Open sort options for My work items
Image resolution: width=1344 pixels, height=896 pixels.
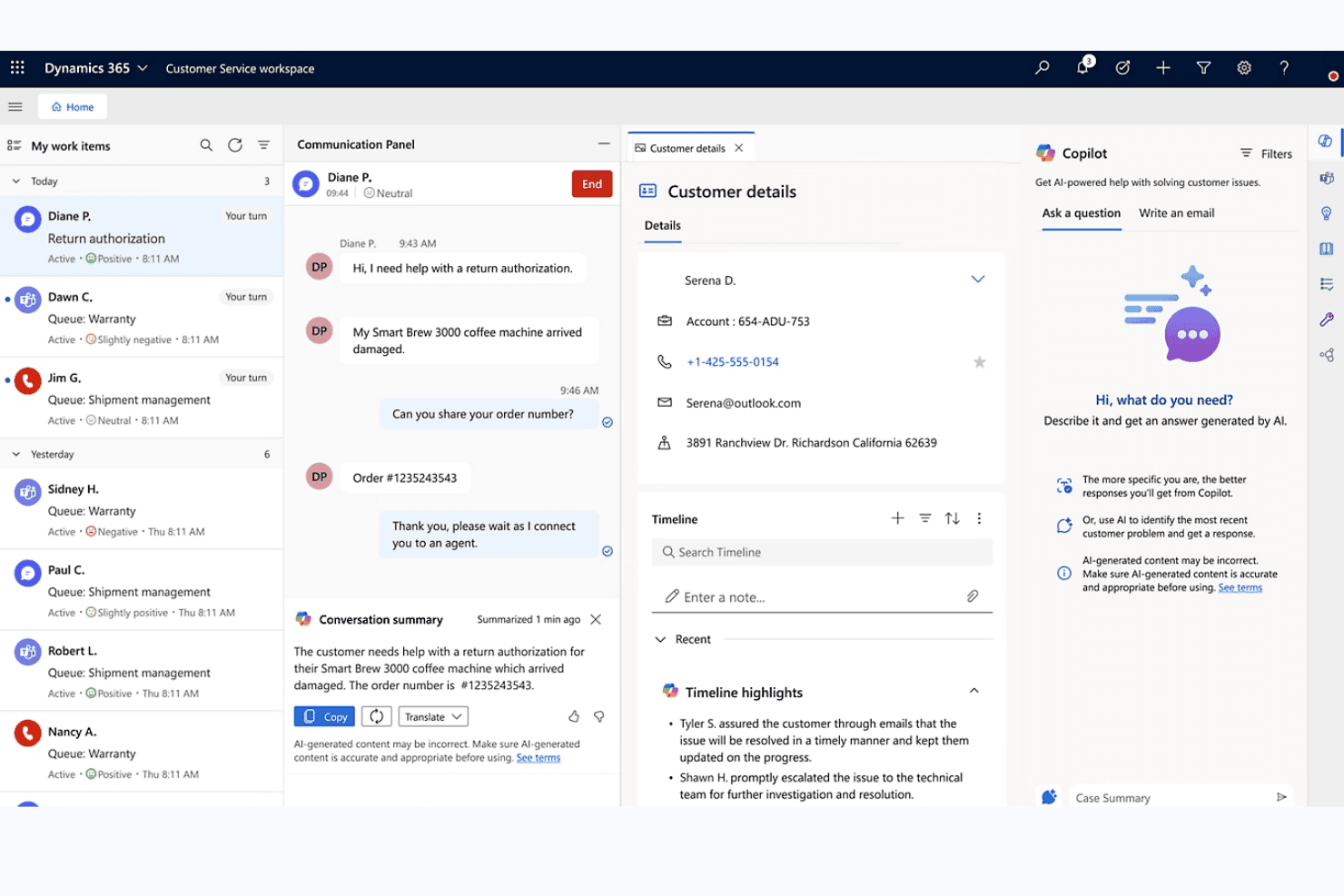click(x=263, y=145)
